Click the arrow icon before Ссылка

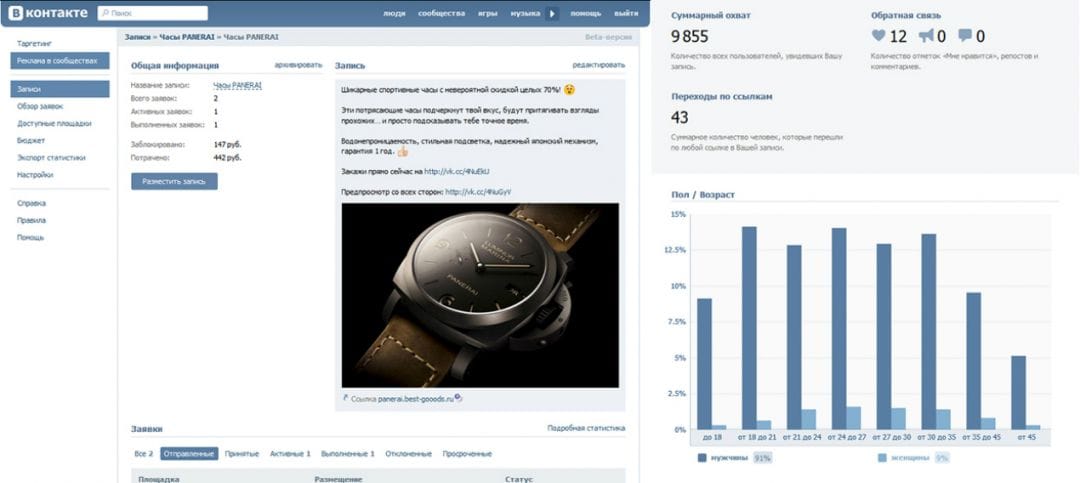click(x=345, y=398)
